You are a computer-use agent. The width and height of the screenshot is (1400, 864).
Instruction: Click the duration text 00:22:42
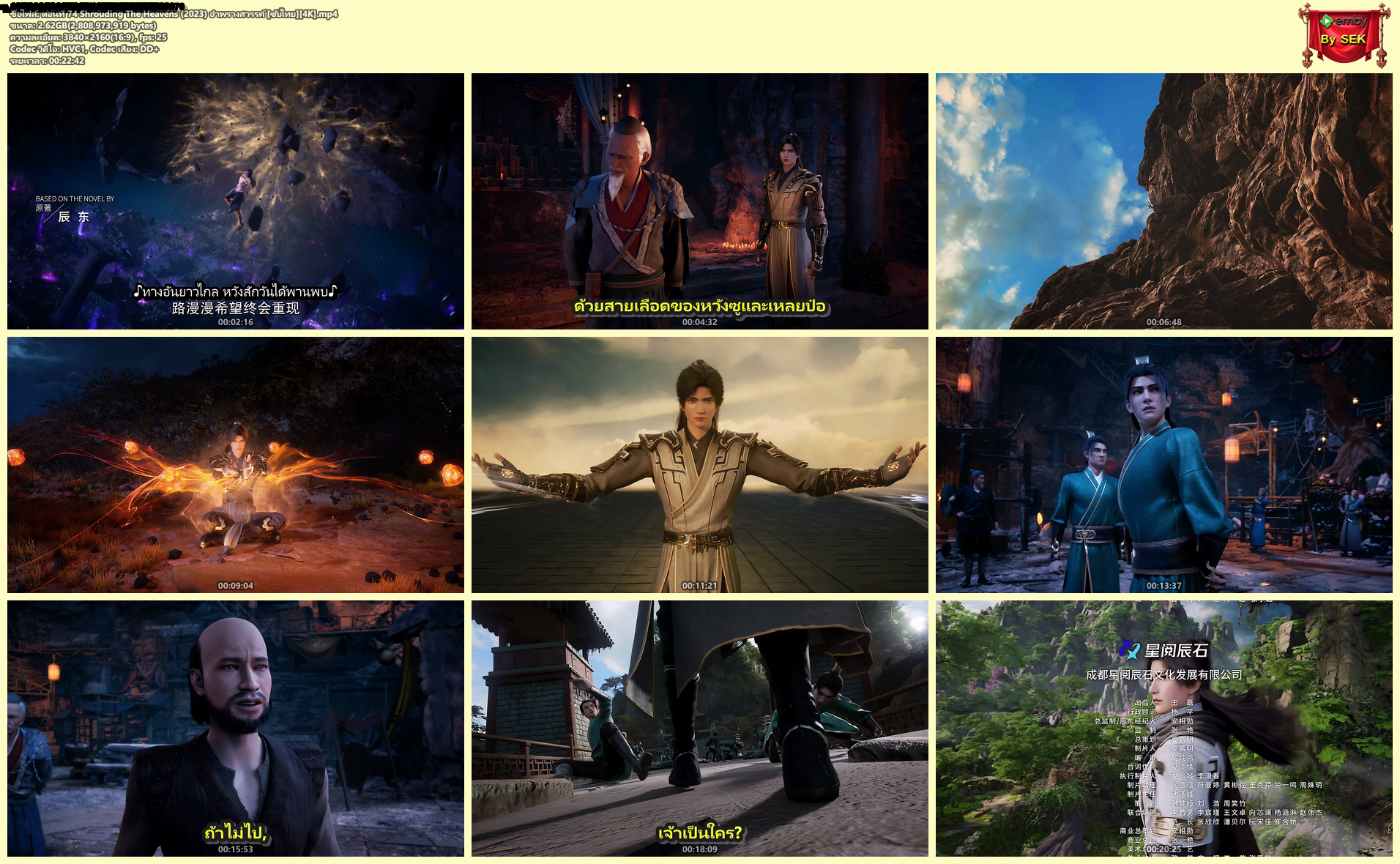coord(48,61)
